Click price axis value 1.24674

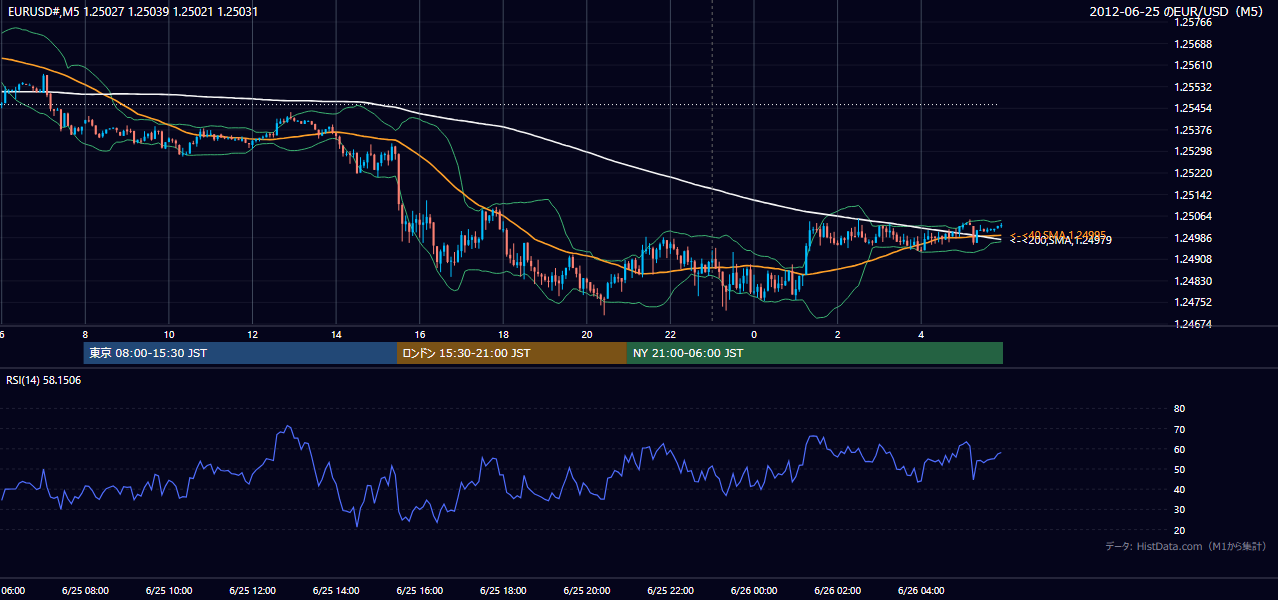[x=1192, y=324]
